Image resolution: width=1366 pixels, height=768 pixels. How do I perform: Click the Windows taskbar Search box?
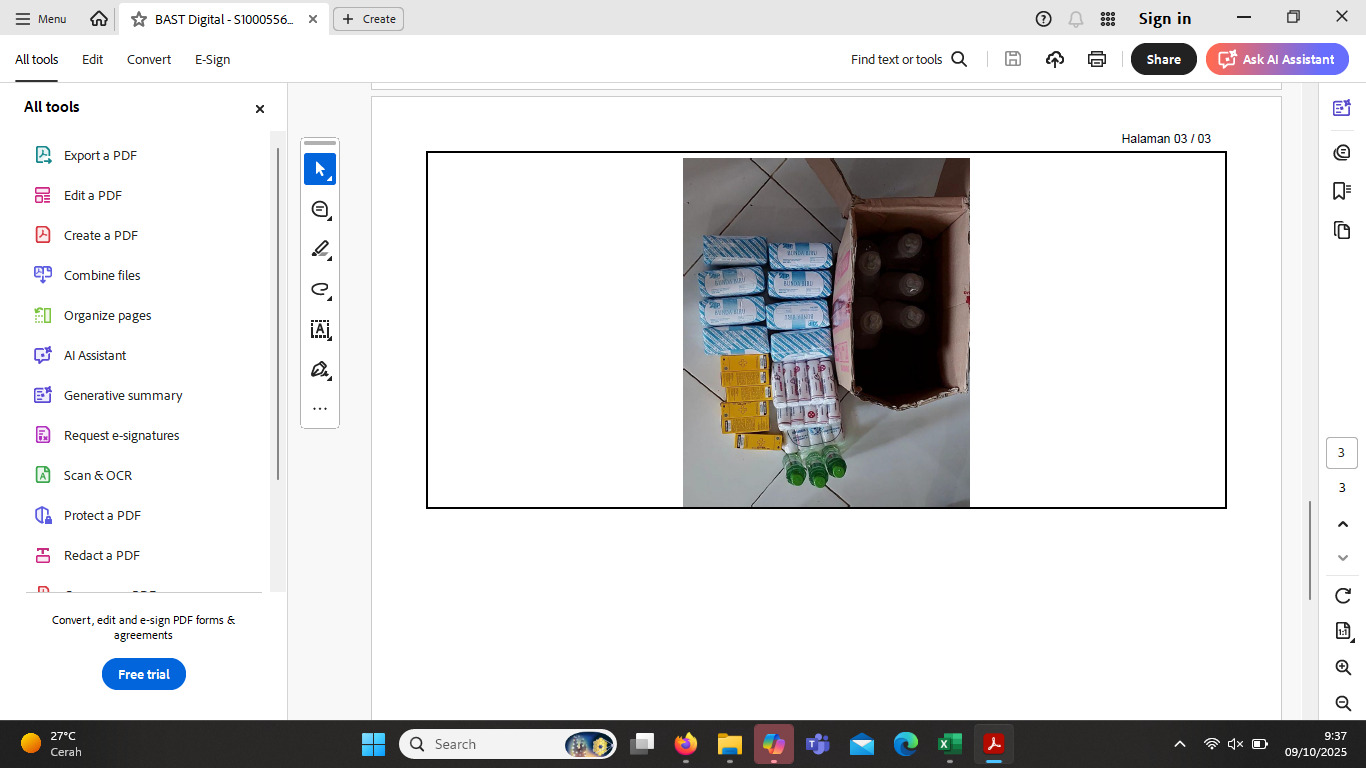(x=497, y=744)
